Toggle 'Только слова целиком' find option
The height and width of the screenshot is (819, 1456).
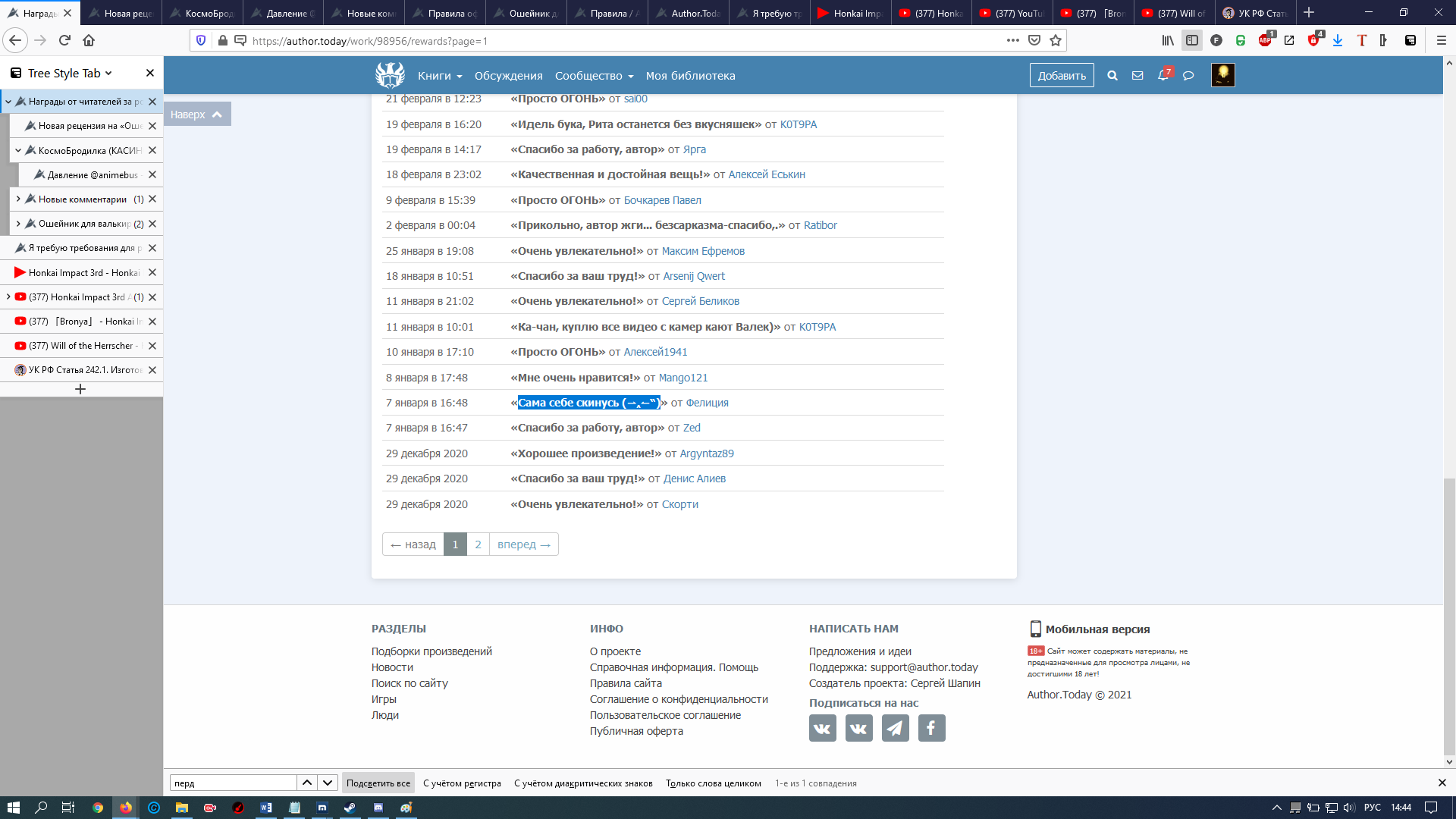point(713,783)
